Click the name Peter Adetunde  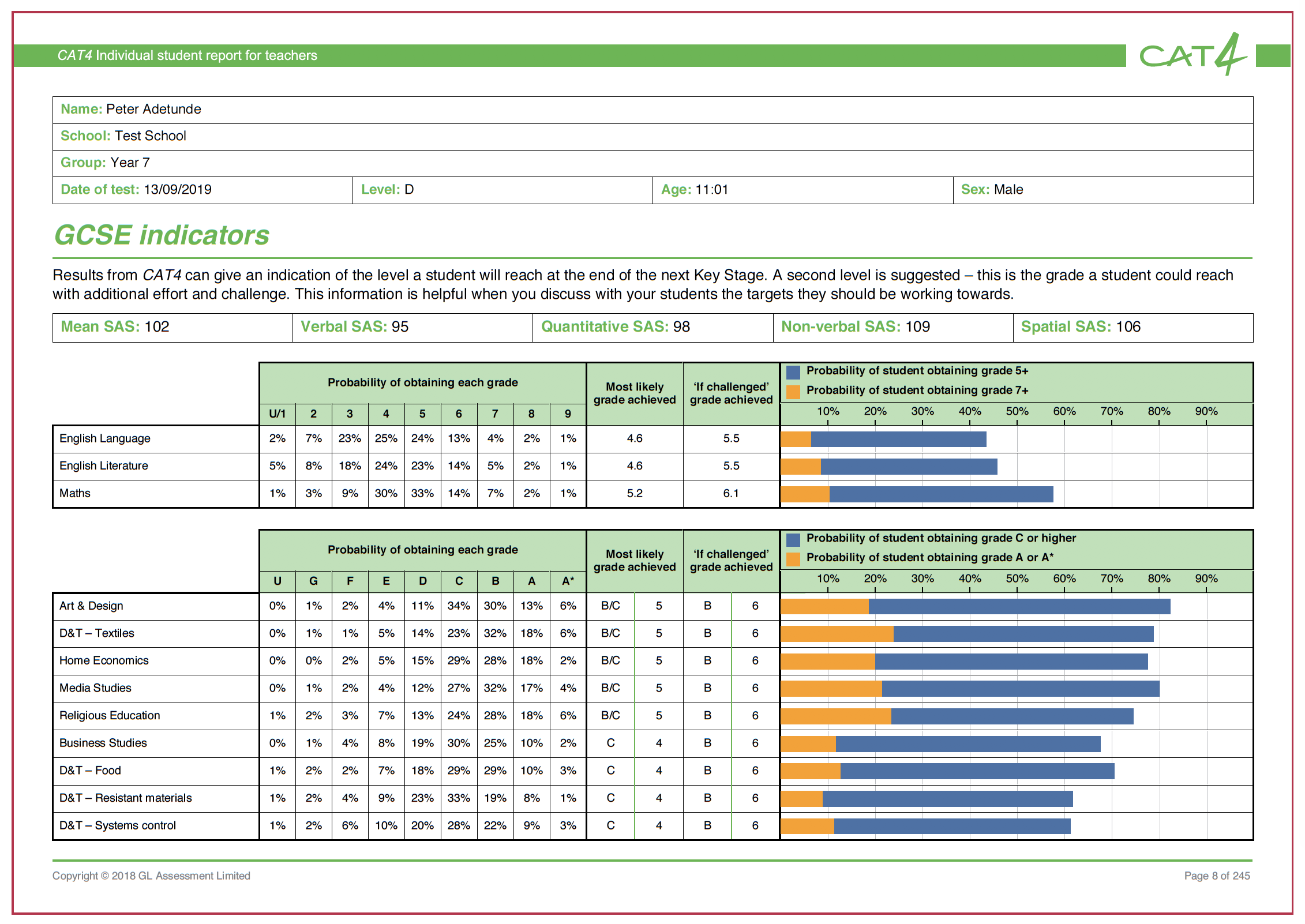click(x=153, y=109)
